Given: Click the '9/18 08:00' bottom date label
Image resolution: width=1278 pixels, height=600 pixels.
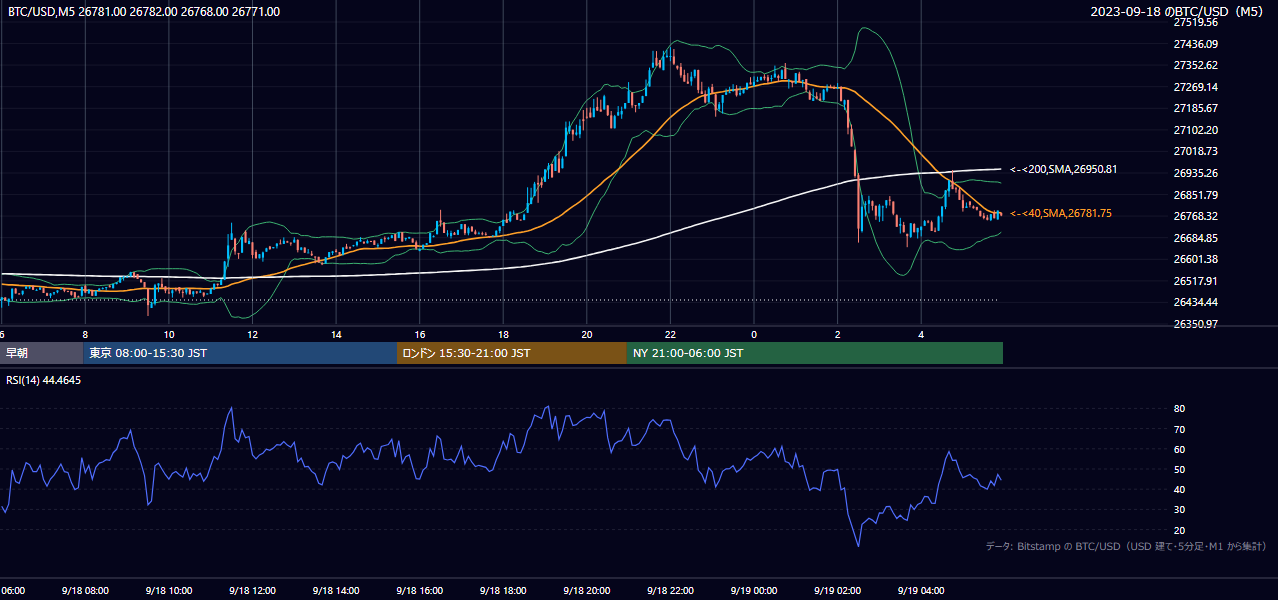Looking at the screenshot, I should [x=85, y=590].
